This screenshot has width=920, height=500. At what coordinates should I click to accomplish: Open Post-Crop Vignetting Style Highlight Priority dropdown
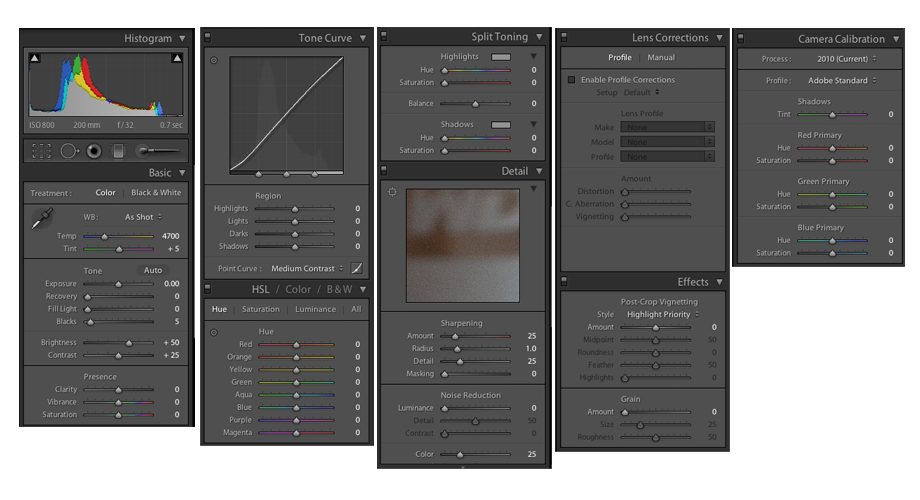pyautogui.click(x=663, y=315)
